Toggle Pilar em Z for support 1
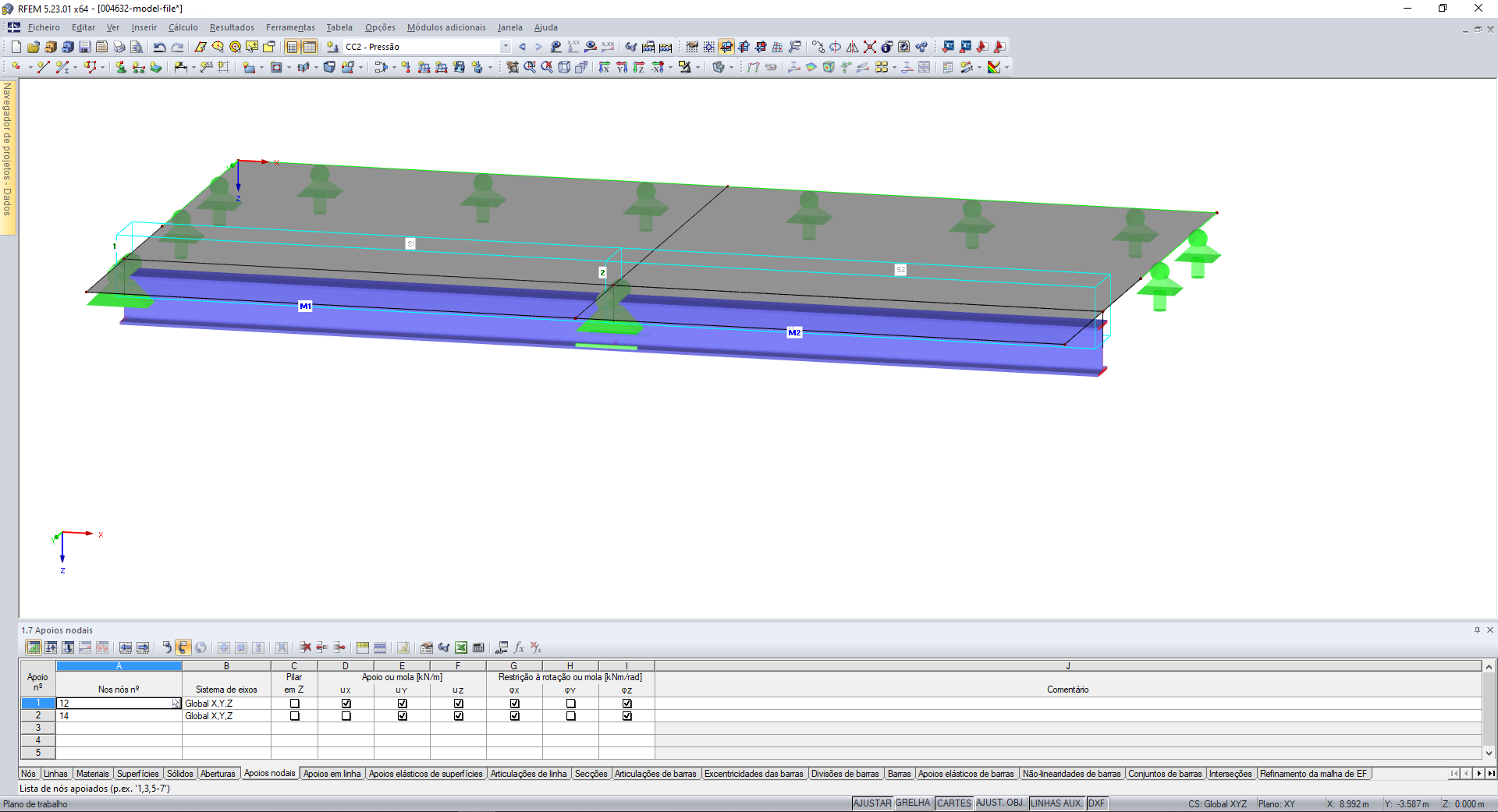 294,704
